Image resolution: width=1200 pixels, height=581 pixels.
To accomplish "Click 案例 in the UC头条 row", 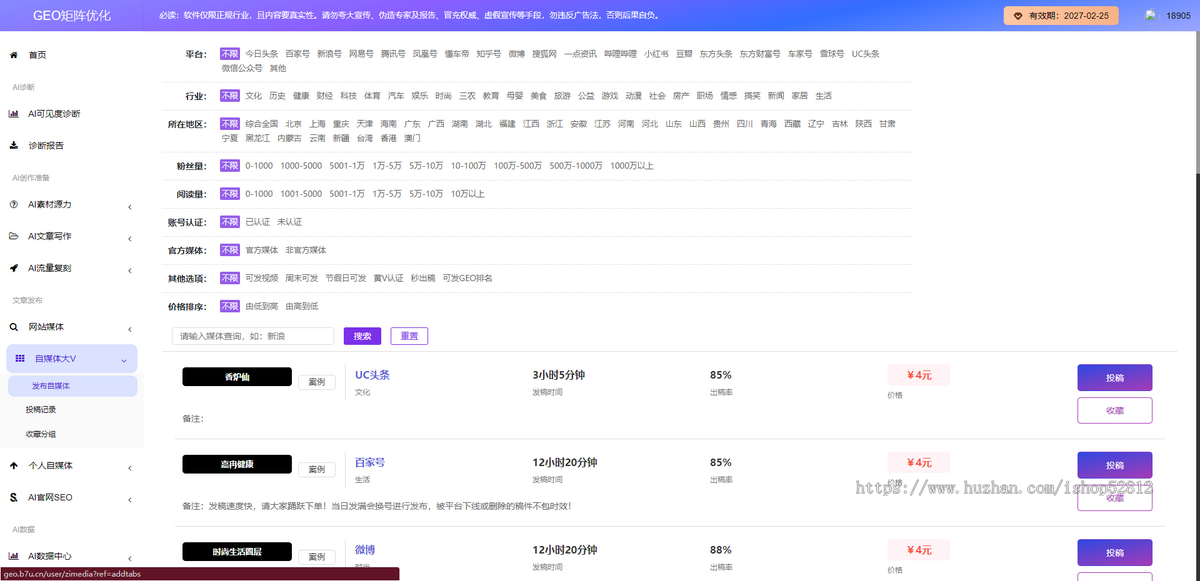I will coord(316,382).
